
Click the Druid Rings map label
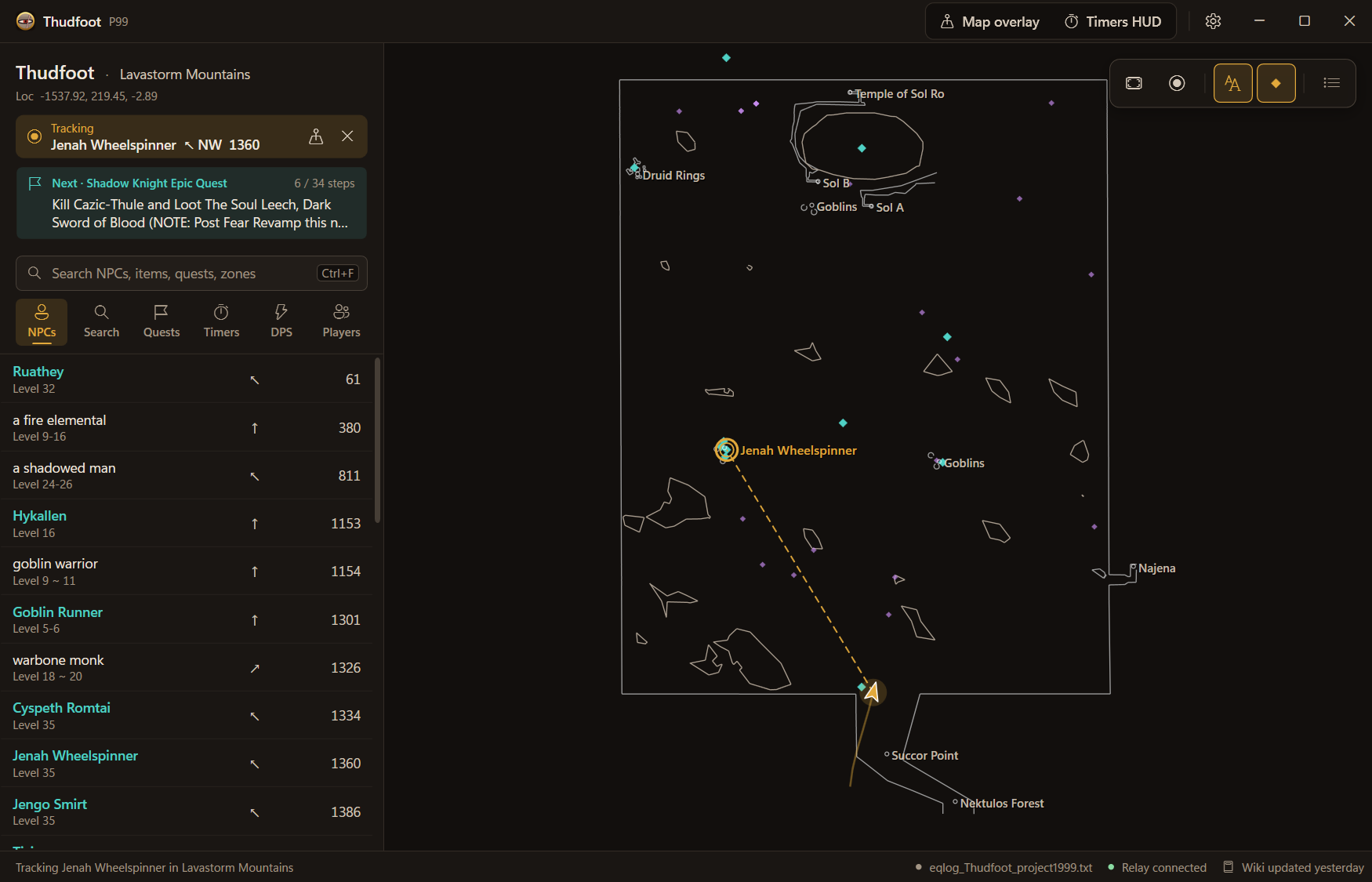tap(674, 176)
